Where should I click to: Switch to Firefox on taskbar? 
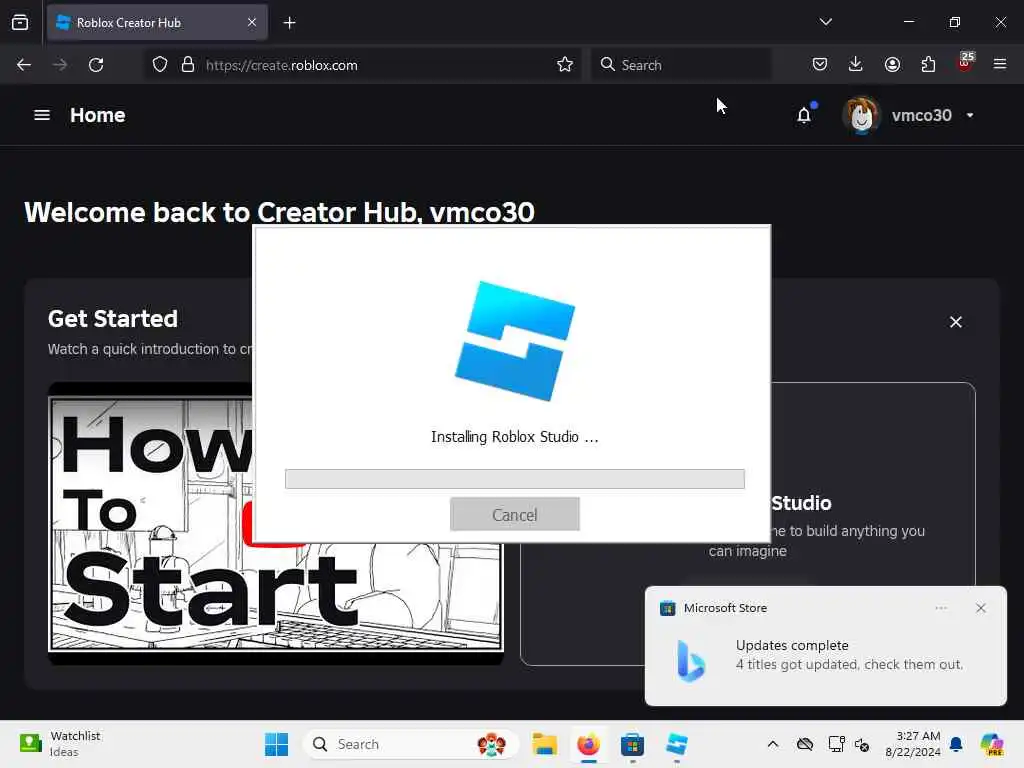tap(588, 744)
